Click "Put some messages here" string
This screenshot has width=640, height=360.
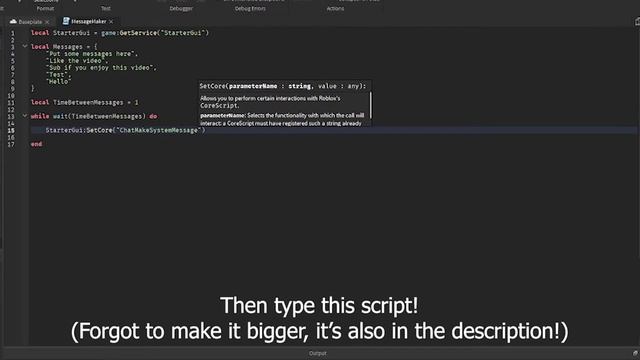pyautogui.click(x=92, y=53)
